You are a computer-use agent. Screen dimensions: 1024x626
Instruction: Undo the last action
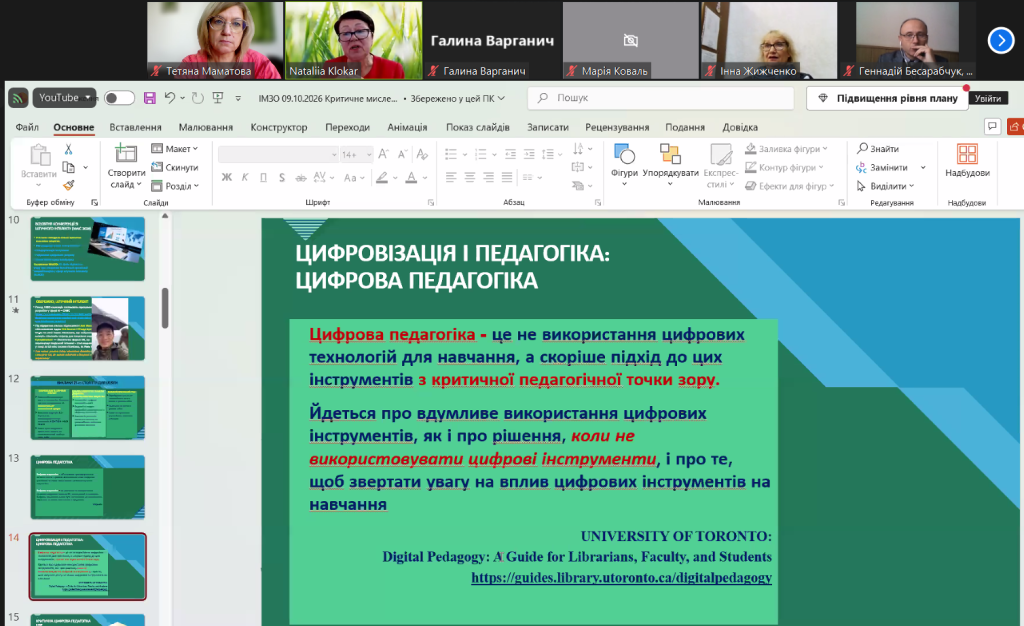(170, 98)
